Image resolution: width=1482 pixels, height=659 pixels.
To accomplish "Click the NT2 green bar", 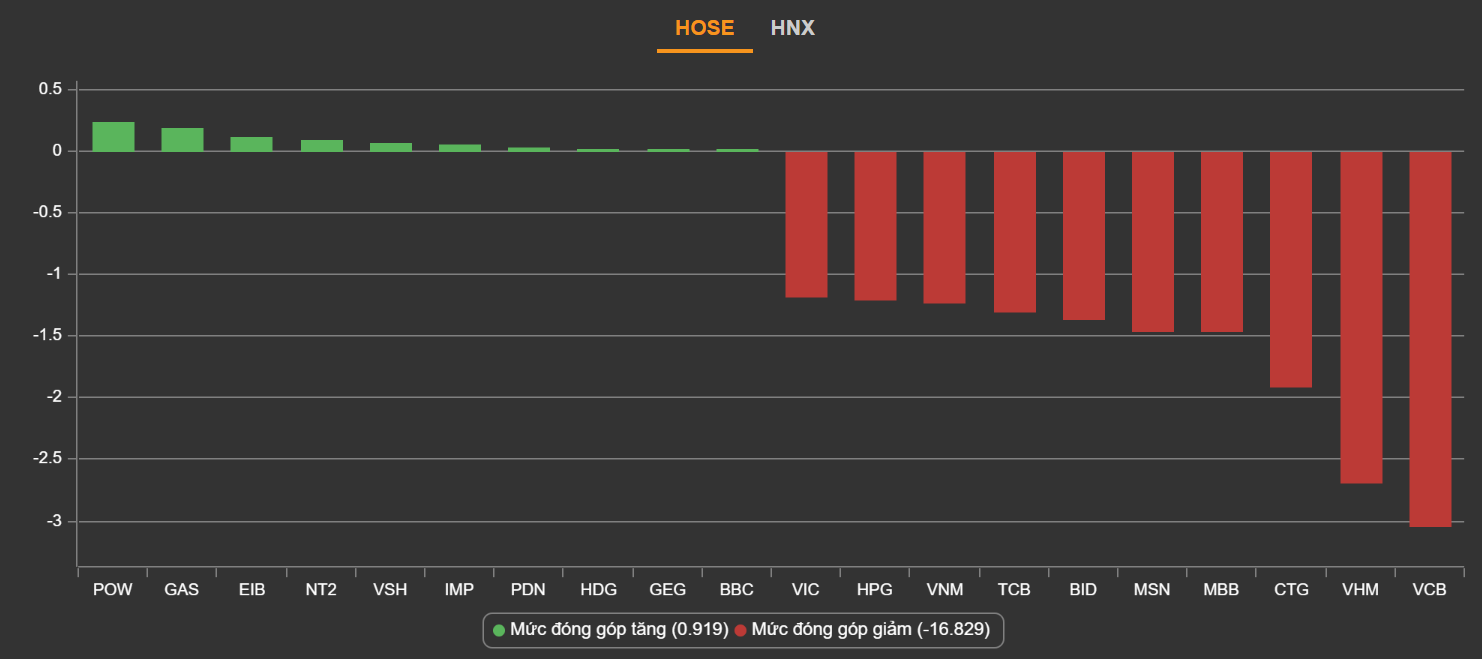I will click(x=322, y=146).
